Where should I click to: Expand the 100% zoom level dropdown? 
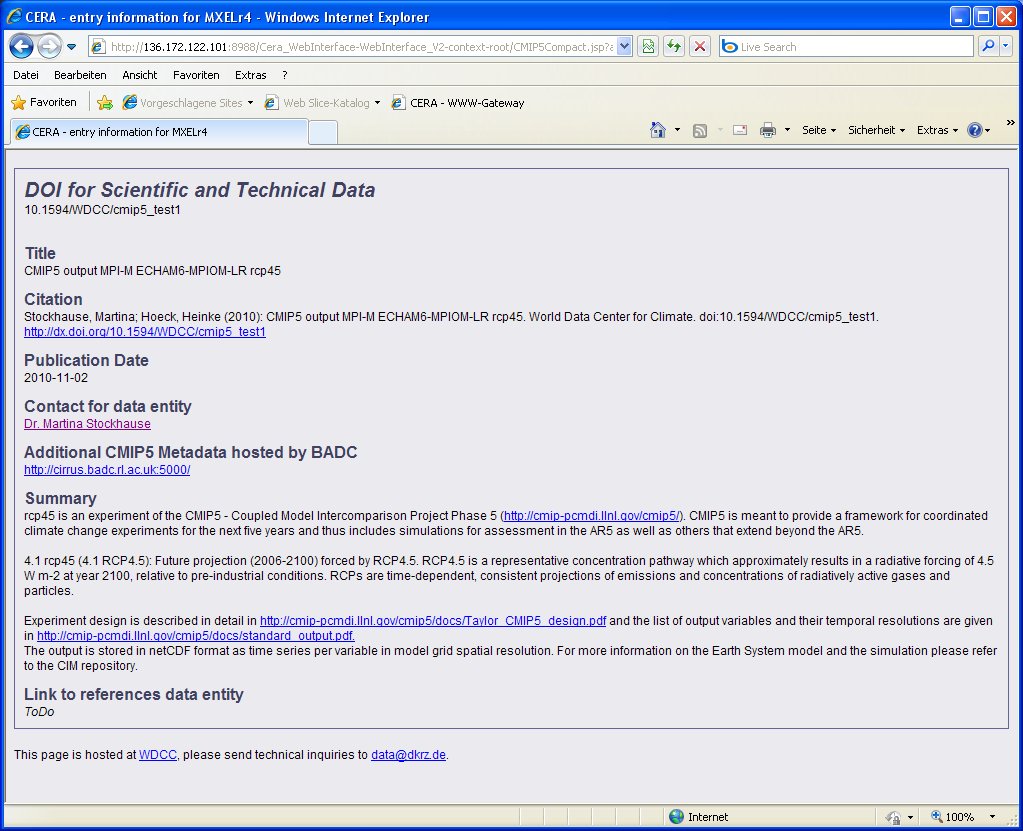point(992,817)
